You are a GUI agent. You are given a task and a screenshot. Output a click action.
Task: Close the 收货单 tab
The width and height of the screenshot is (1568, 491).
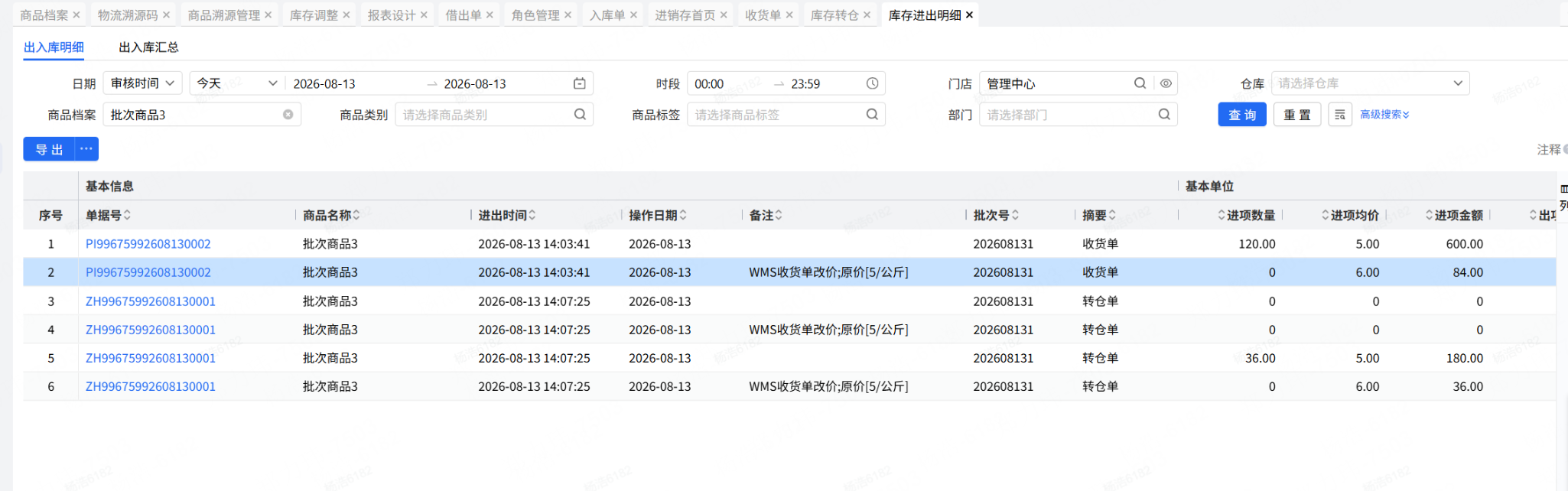coord(790,15)
